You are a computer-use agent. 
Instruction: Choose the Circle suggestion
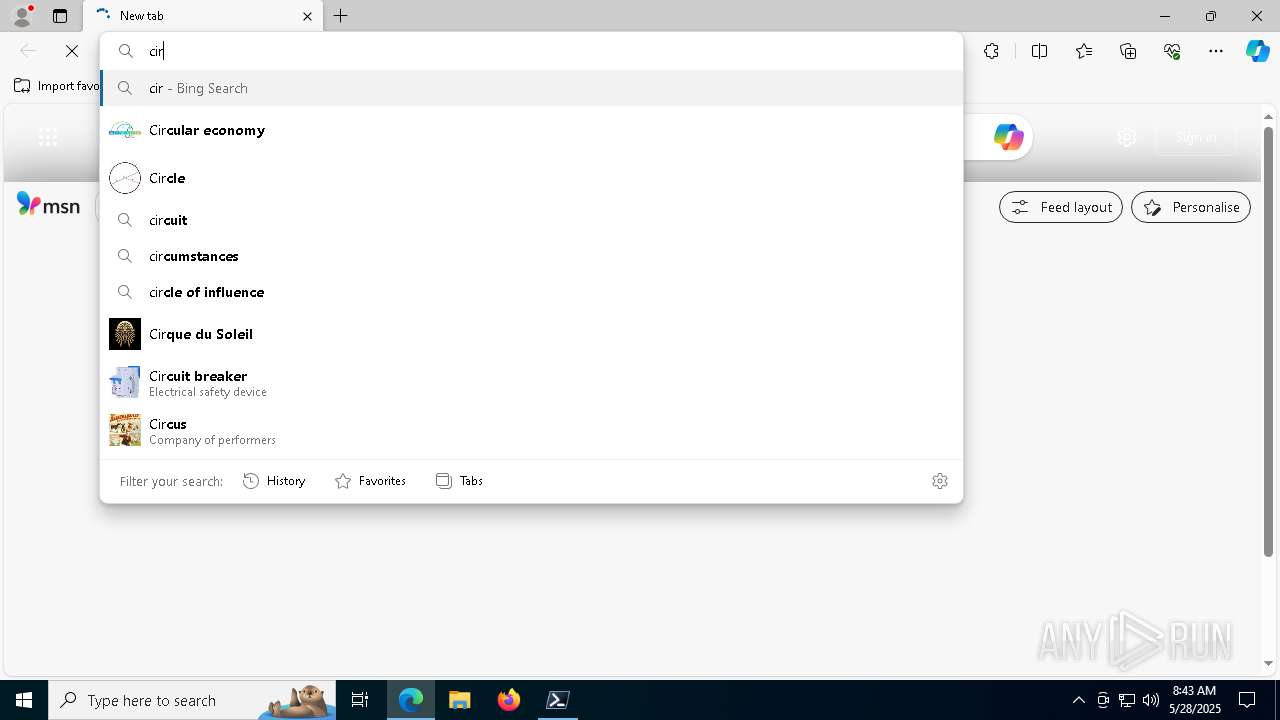tap(531, 178)
